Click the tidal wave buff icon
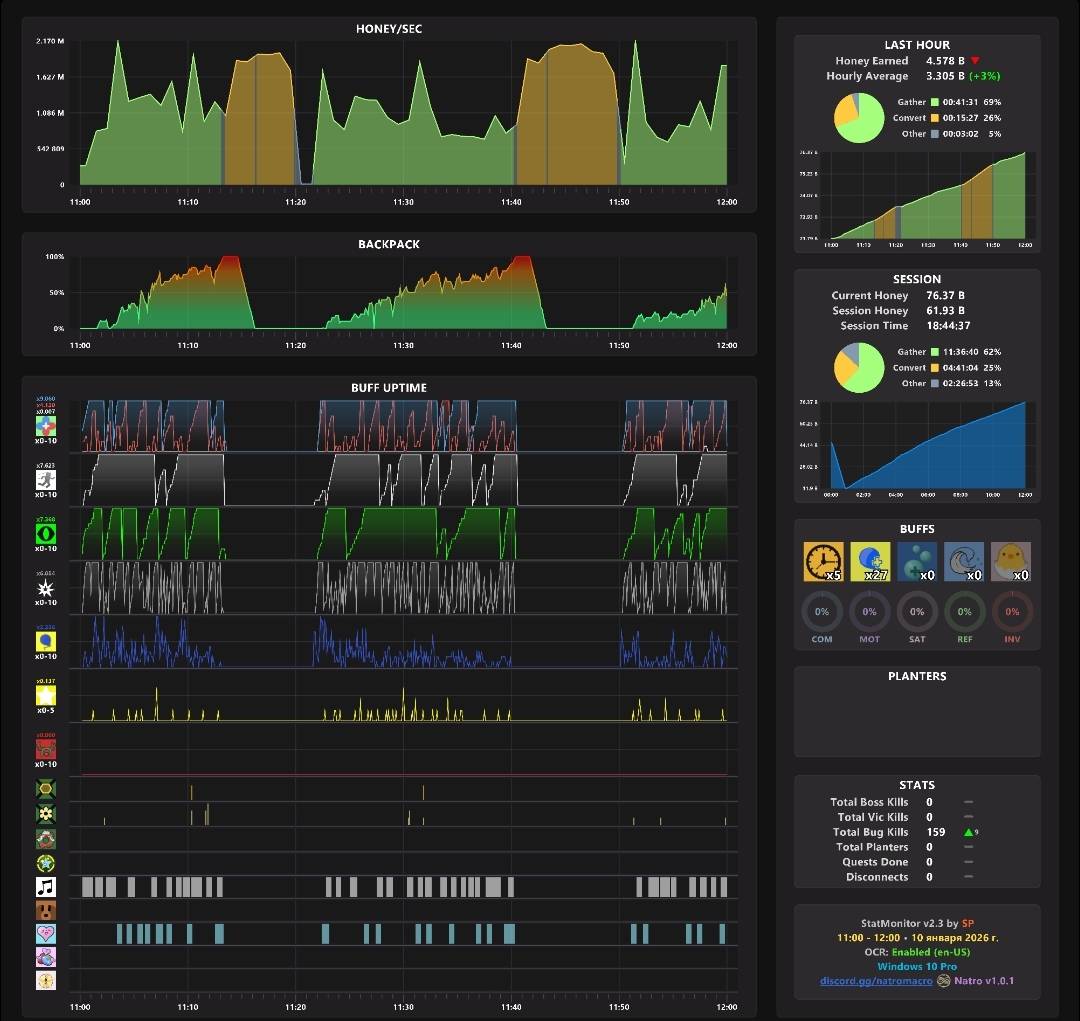 pos(964,561)
